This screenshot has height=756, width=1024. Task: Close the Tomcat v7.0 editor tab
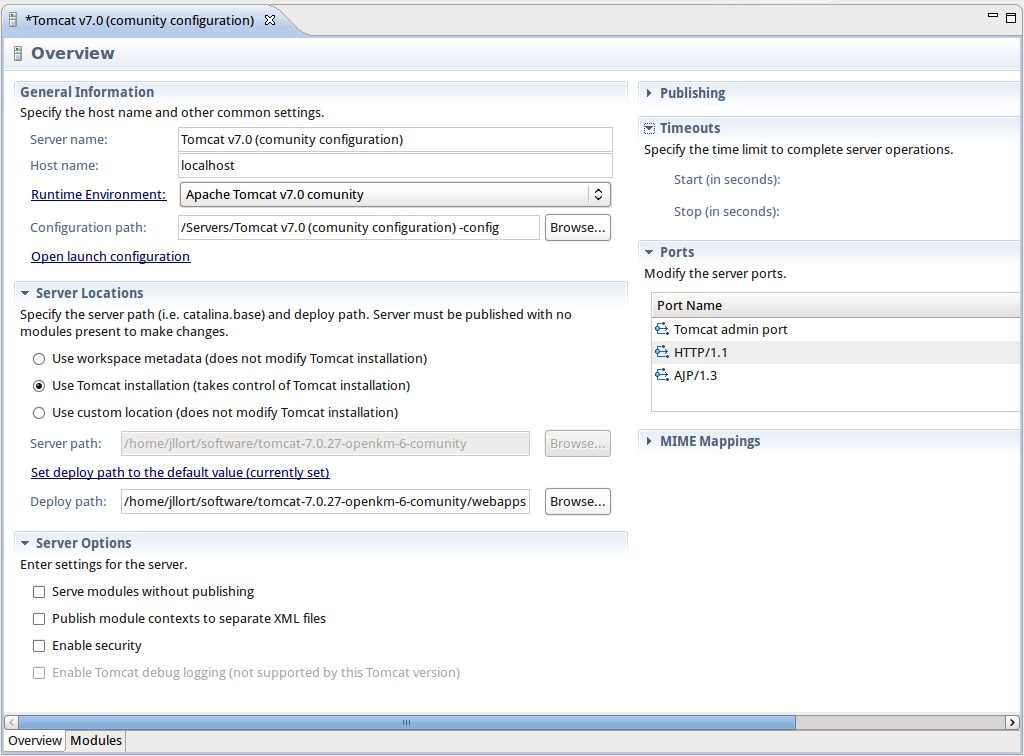(x=270, y=20)
